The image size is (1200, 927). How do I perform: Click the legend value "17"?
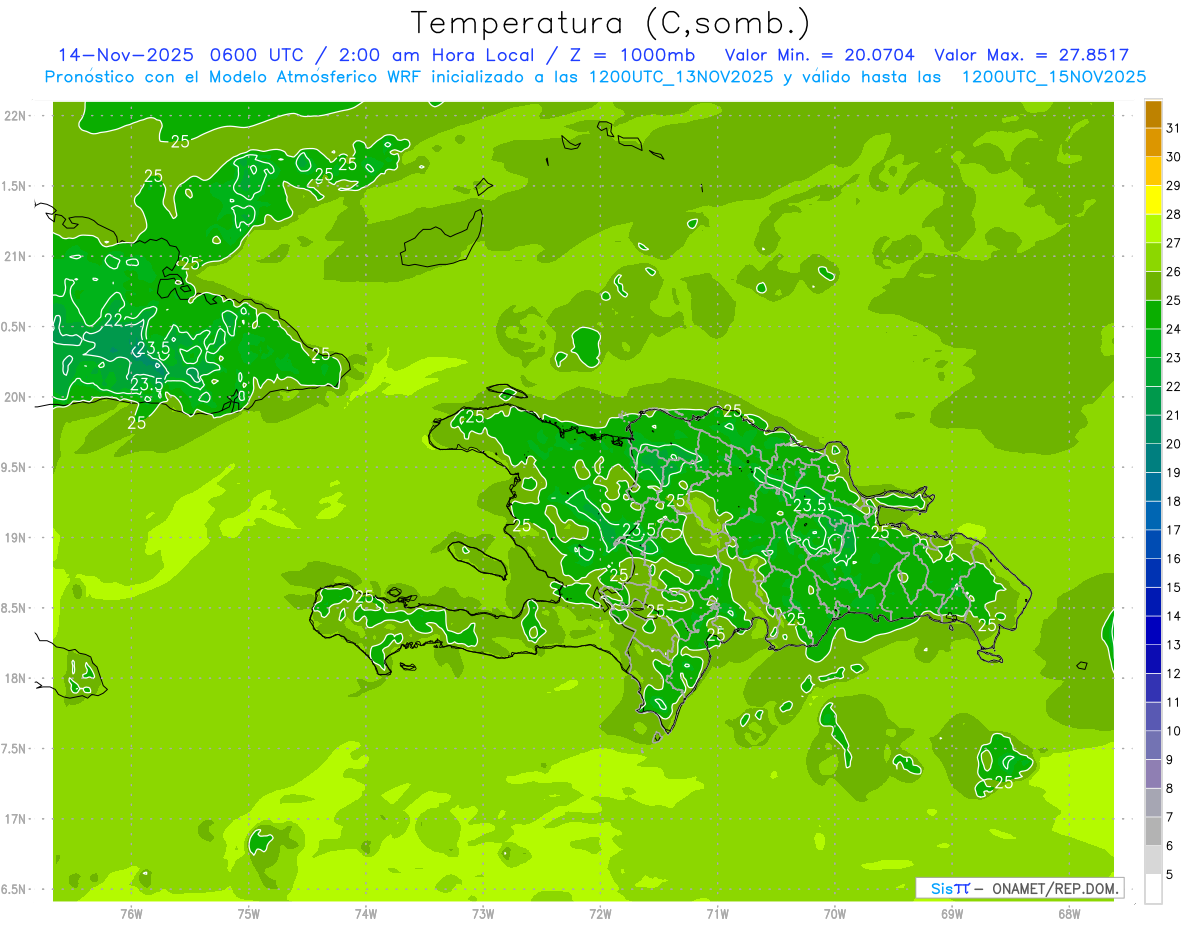(1173, 530)
